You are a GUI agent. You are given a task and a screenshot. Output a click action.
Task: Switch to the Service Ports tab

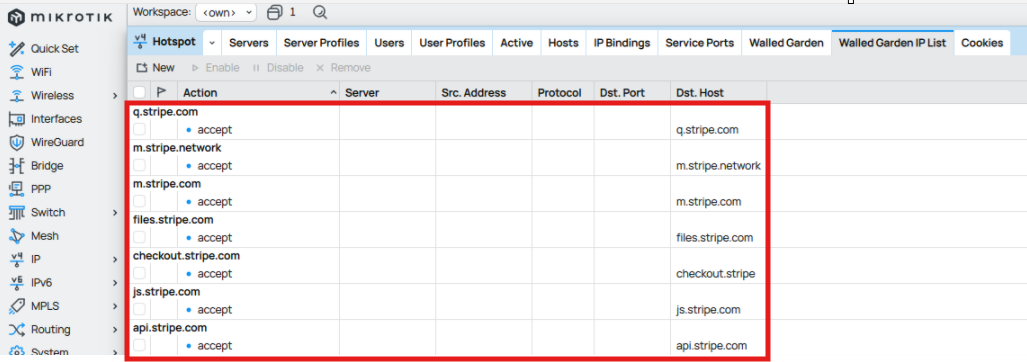click(700, 43)
